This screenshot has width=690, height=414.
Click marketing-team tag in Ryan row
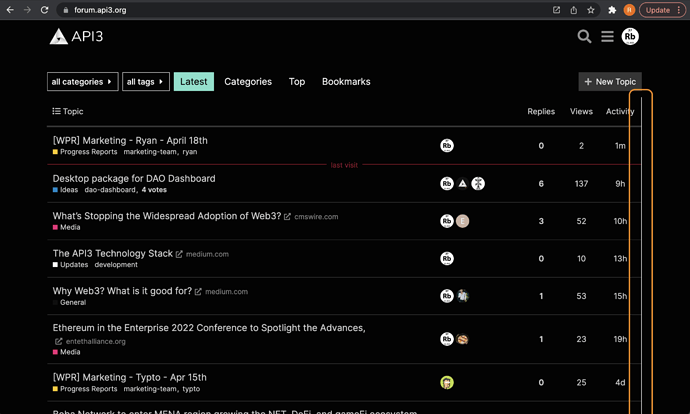[150, 152]
